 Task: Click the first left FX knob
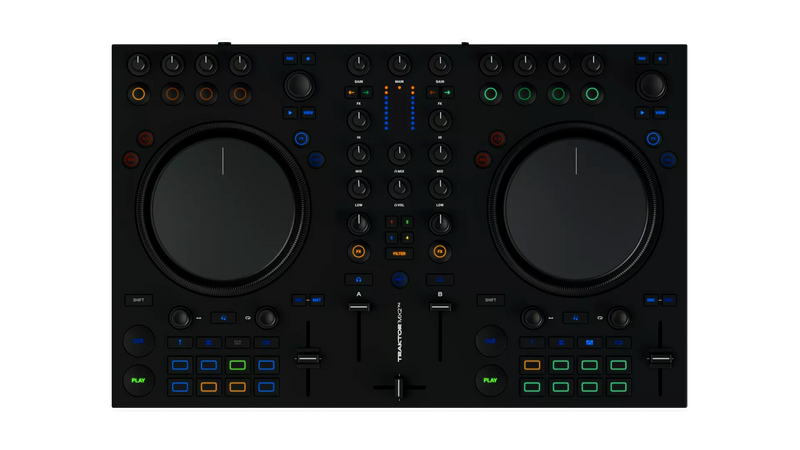(x=139, y=65)
